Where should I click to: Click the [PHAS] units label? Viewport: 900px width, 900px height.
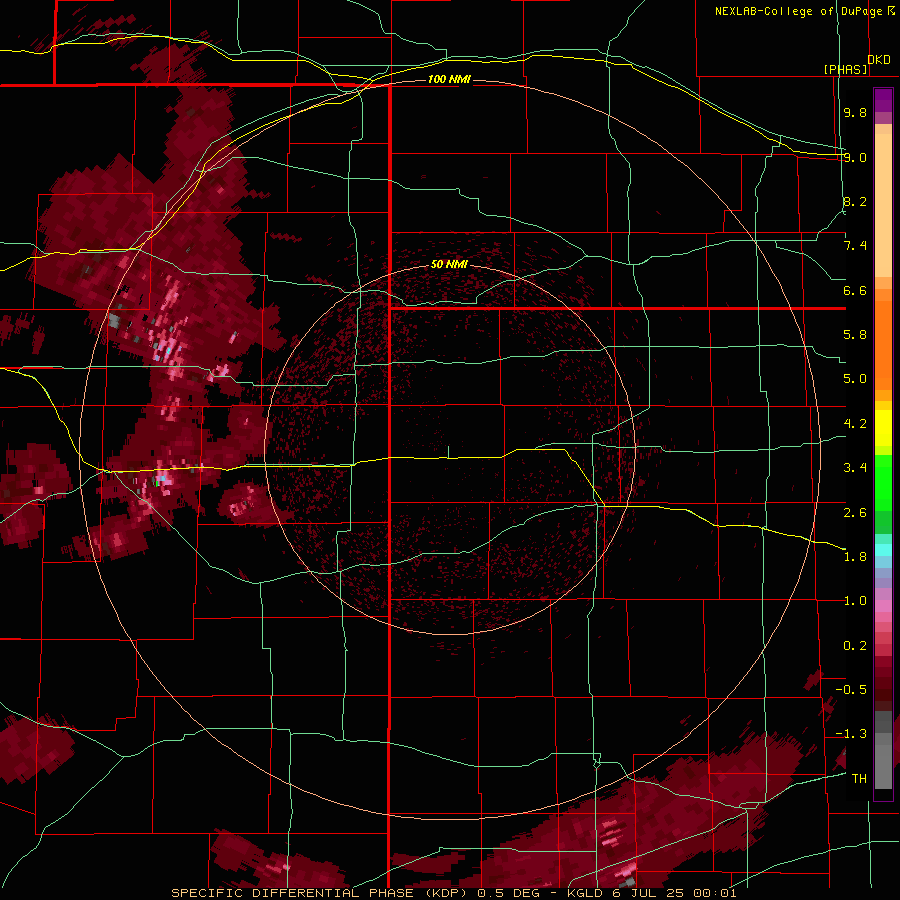pos(845,69)
